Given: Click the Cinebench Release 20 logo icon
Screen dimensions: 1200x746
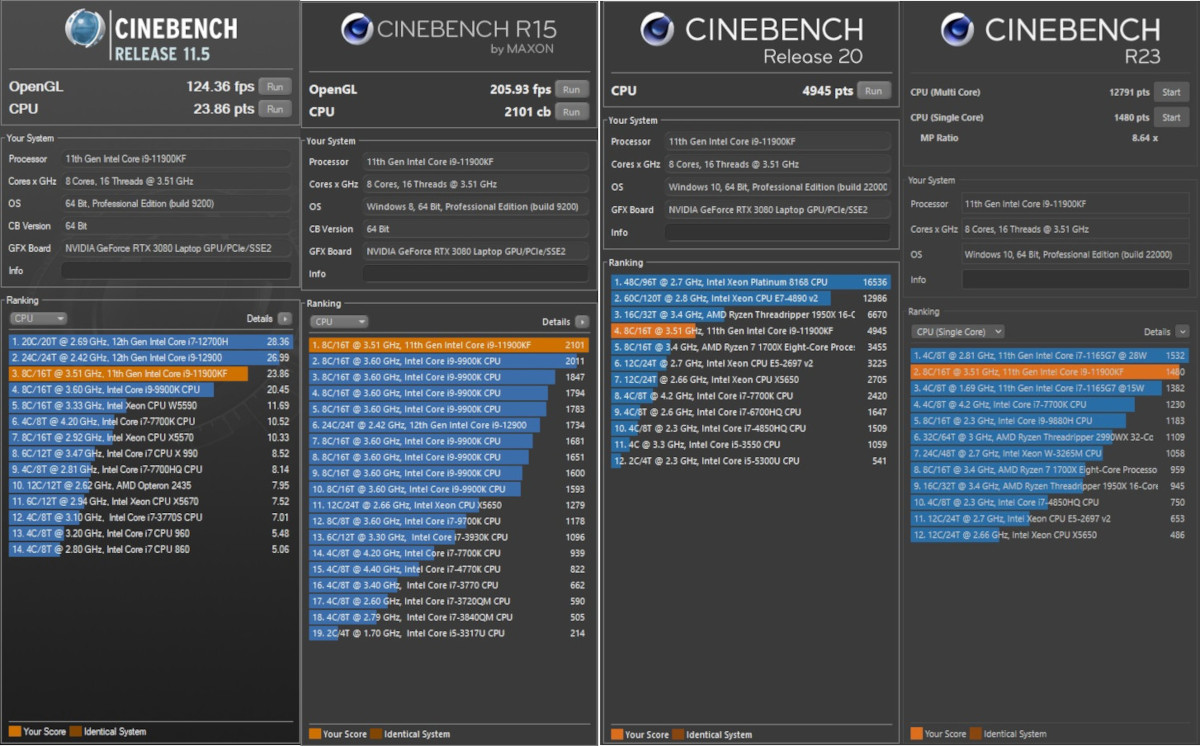Looking at the screenshot, I should 658,30.
